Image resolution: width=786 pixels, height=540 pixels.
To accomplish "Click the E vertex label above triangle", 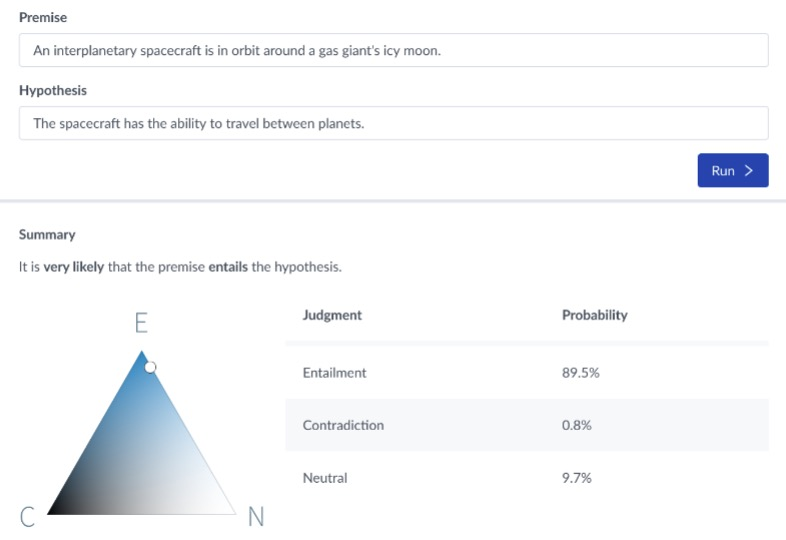I will [141, 323].
